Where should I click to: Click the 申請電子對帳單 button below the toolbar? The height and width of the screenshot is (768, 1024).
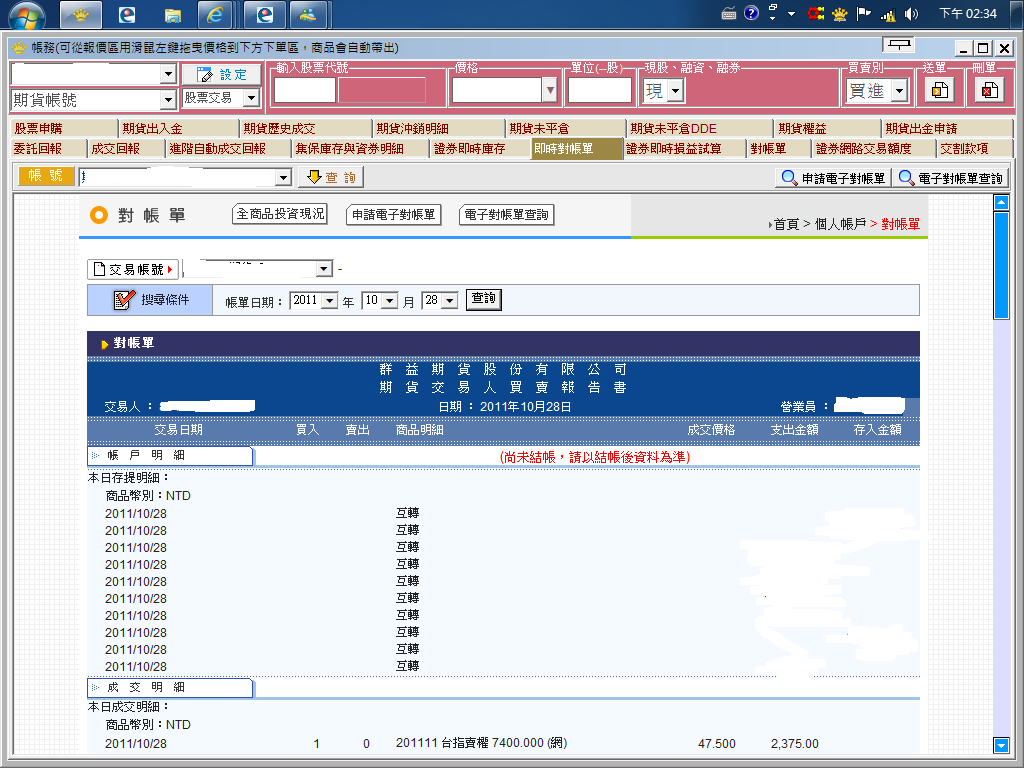393,215
